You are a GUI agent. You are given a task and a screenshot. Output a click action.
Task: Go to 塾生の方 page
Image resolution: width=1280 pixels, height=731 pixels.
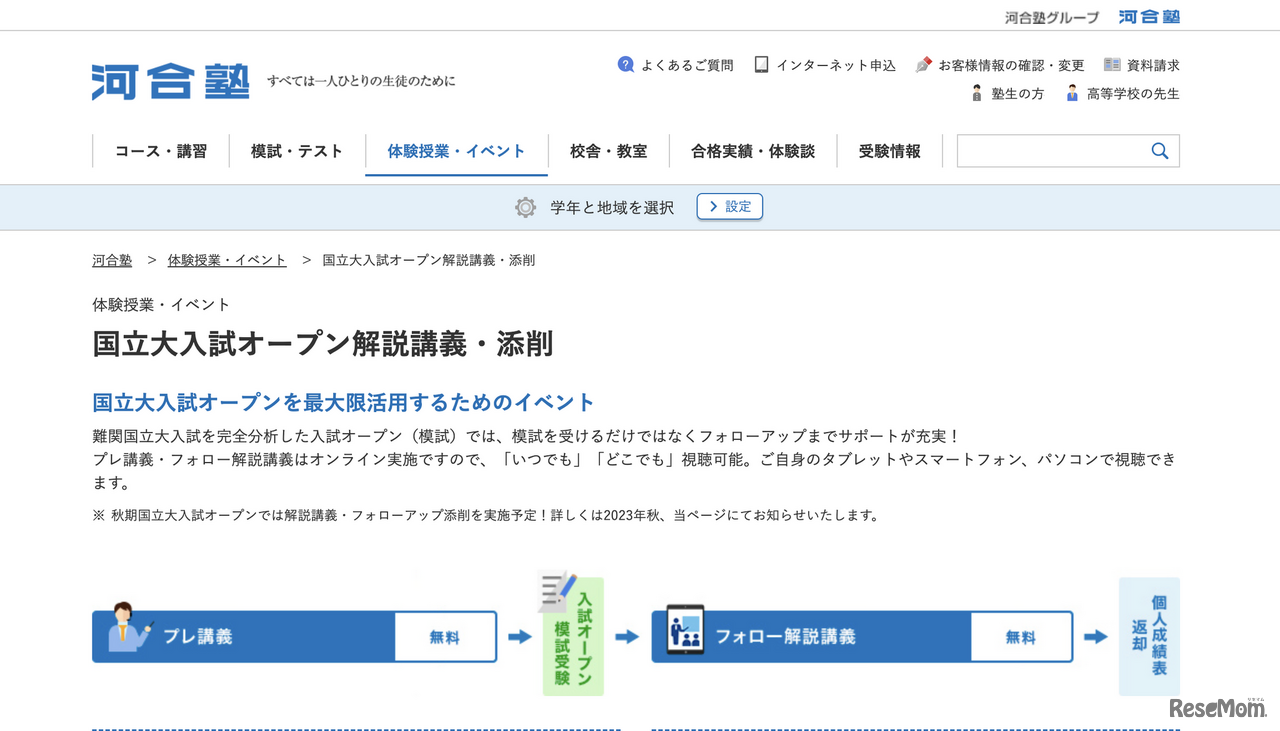click(x=1017, y=94)
